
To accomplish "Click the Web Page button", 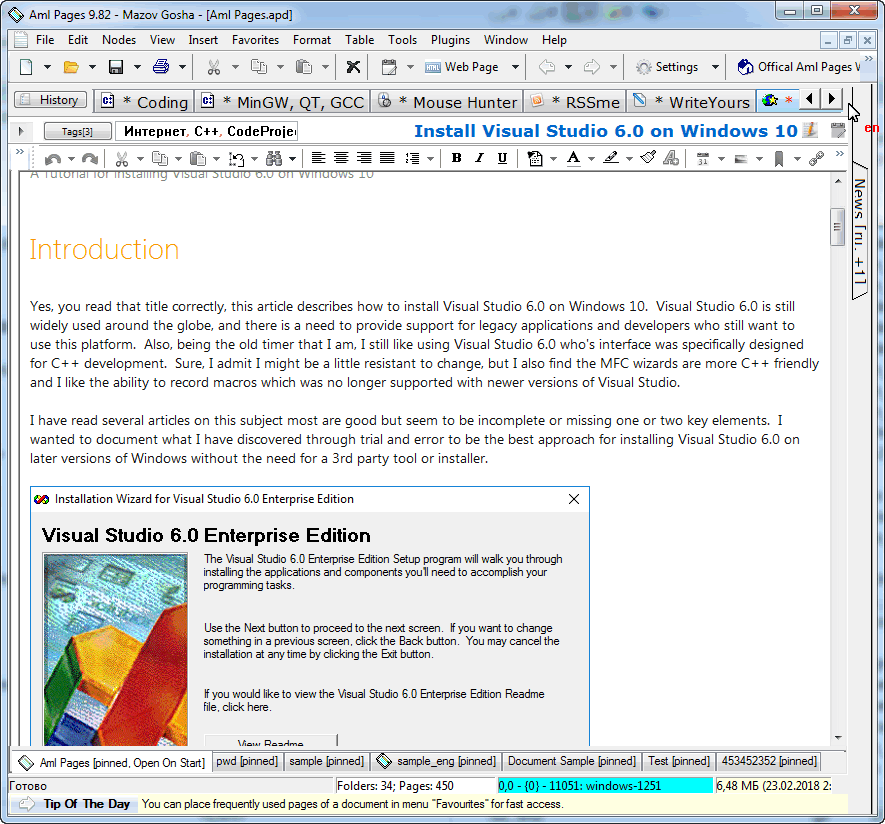I will pos(462,67).
